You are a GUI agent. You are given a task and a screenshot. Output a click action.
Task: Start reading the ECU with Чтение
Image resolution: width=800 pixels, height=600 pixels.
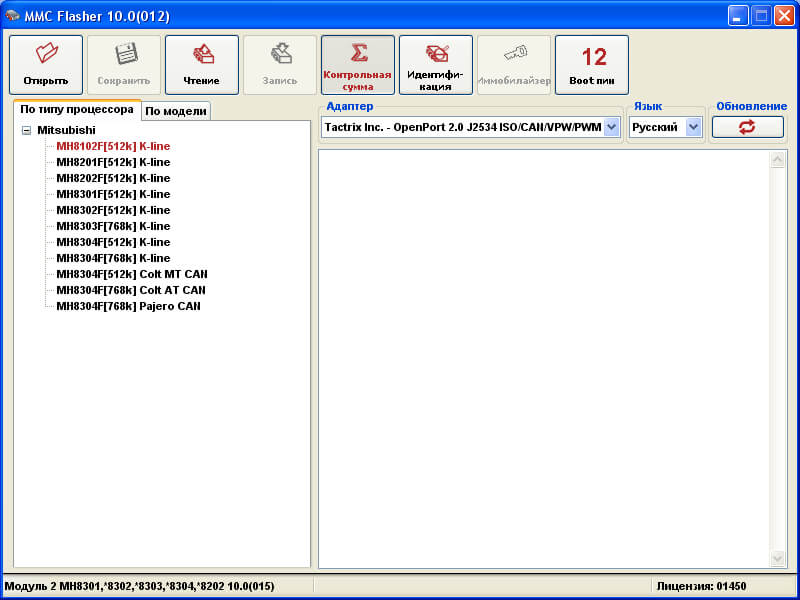pyautogui.click(x=202, y=65)
